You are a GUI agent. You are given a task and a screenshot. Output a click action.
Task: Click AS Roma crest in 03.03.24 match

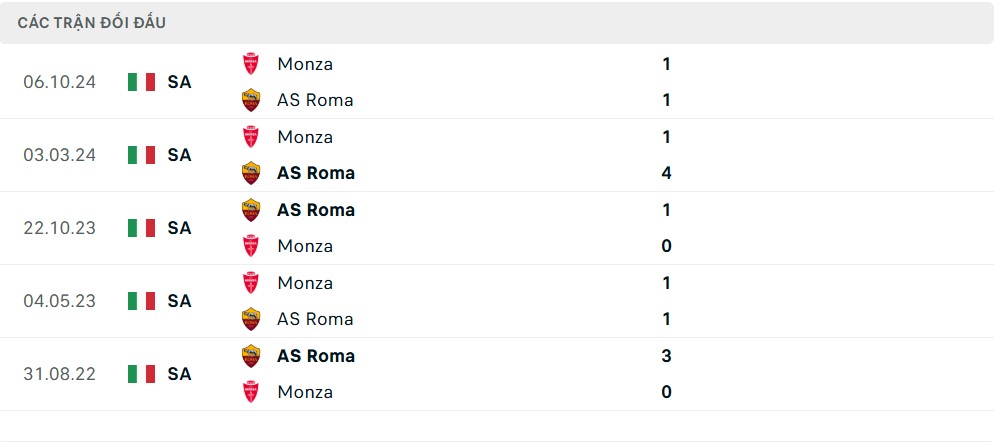pos(251,173)
